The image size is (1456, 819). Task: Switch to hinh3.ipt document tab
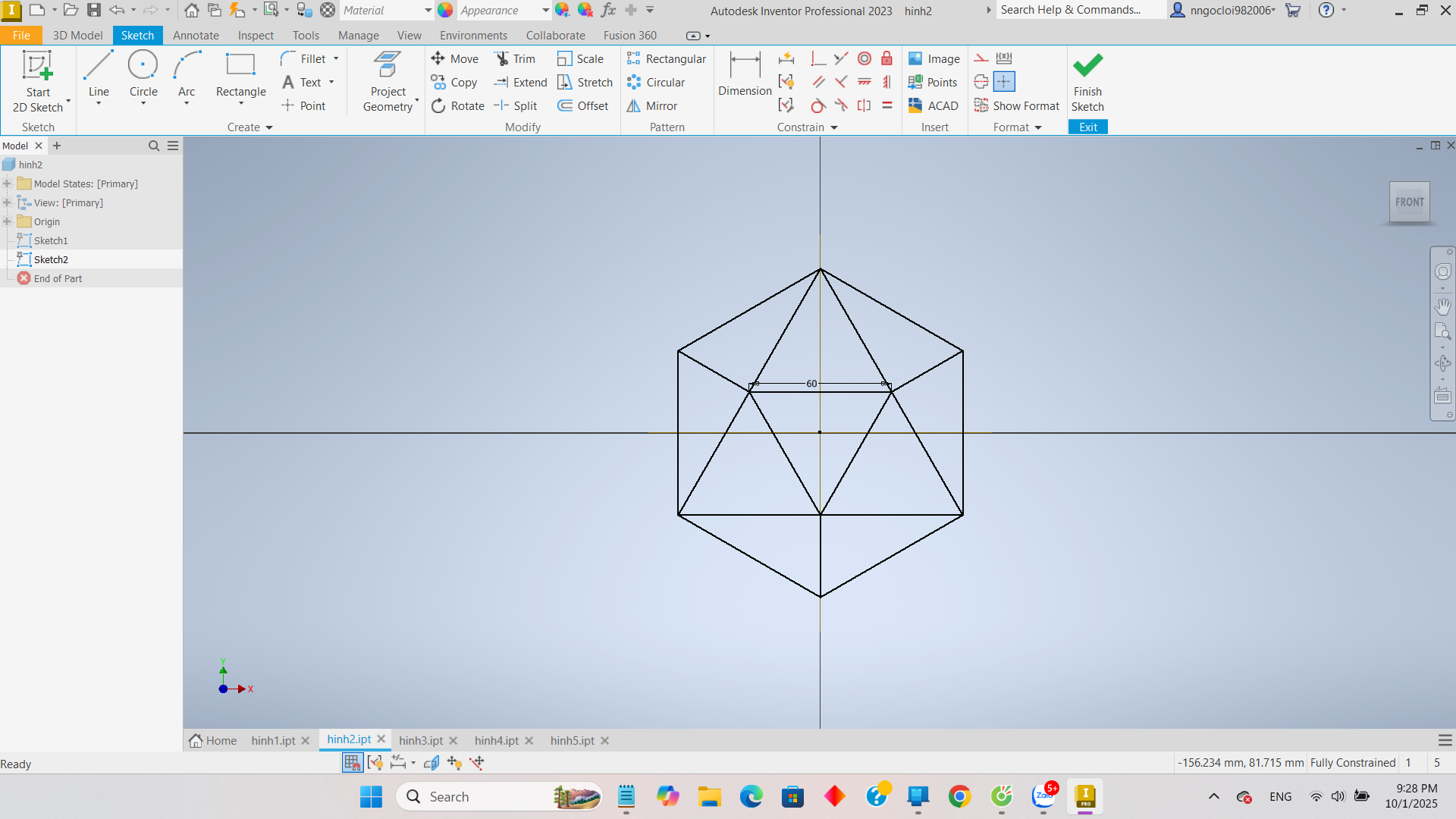[x=420, y=740]
